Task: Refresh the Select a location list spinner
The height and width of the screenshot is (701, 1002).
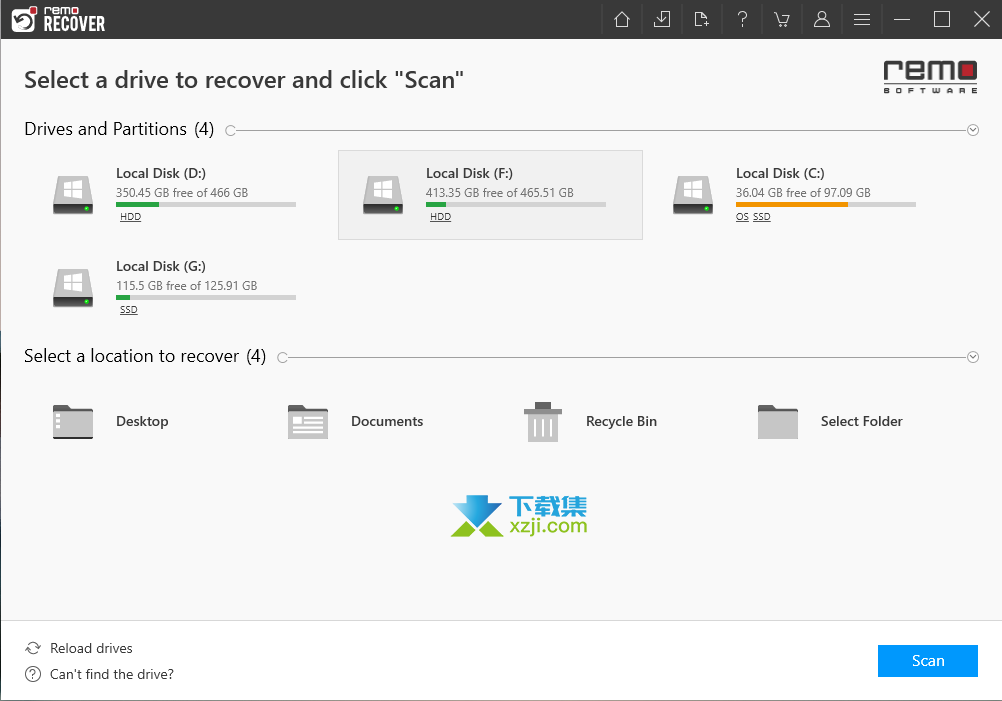Action: (x=282, y=357)
